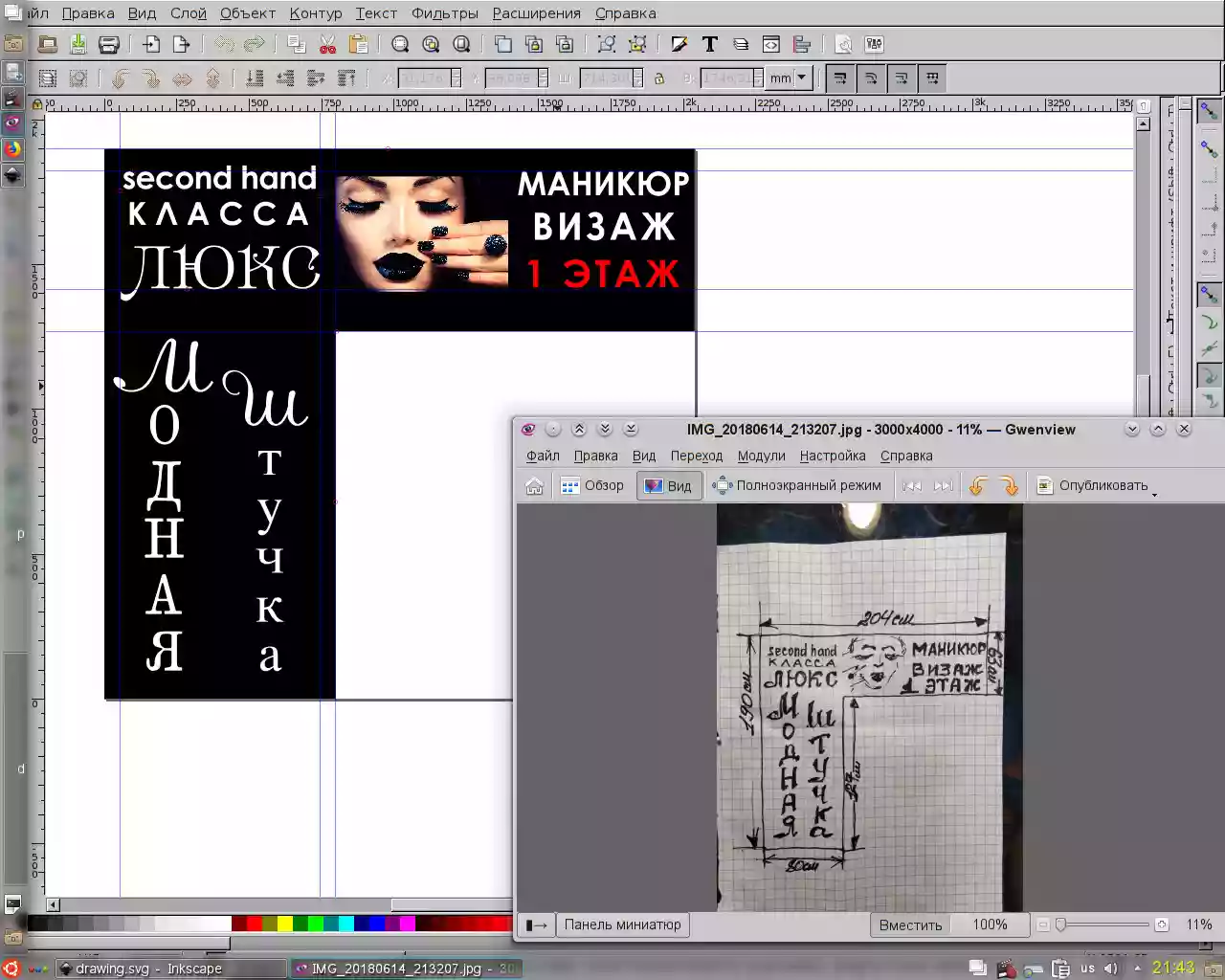The image size is (1225, 980).
Task: Open the ruler corner zoom expander button
Action: pyautogui.click(x=1143, y=106)
